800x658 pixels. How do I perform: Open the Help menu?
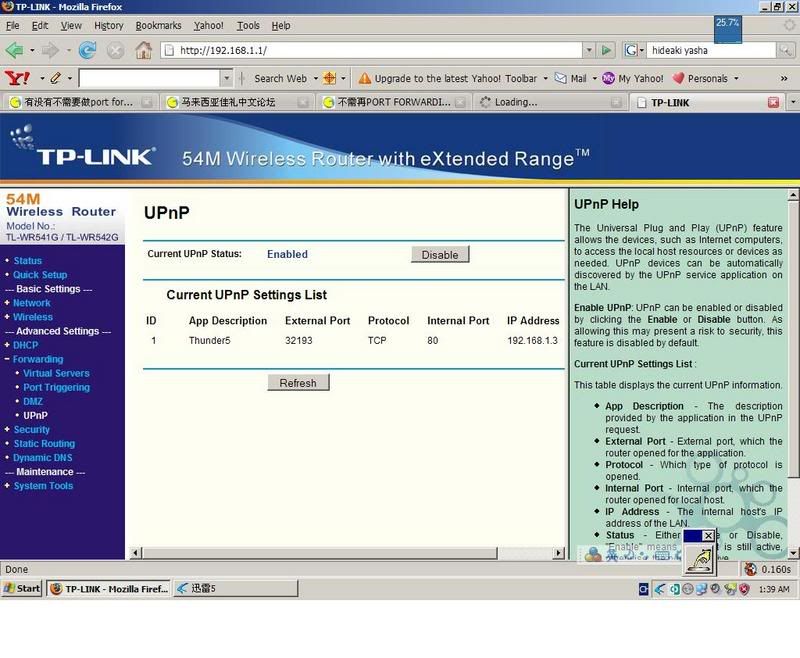(x=281, y=26)
